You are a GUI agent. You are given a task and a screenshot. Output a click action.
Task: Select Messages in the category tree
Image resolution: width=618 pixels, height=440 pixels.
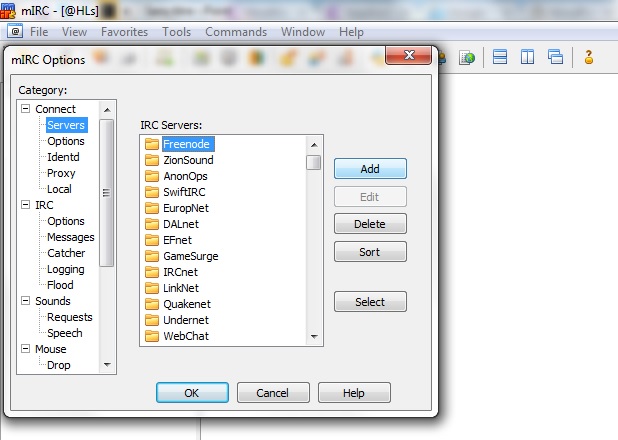click(x=71, y=237)
